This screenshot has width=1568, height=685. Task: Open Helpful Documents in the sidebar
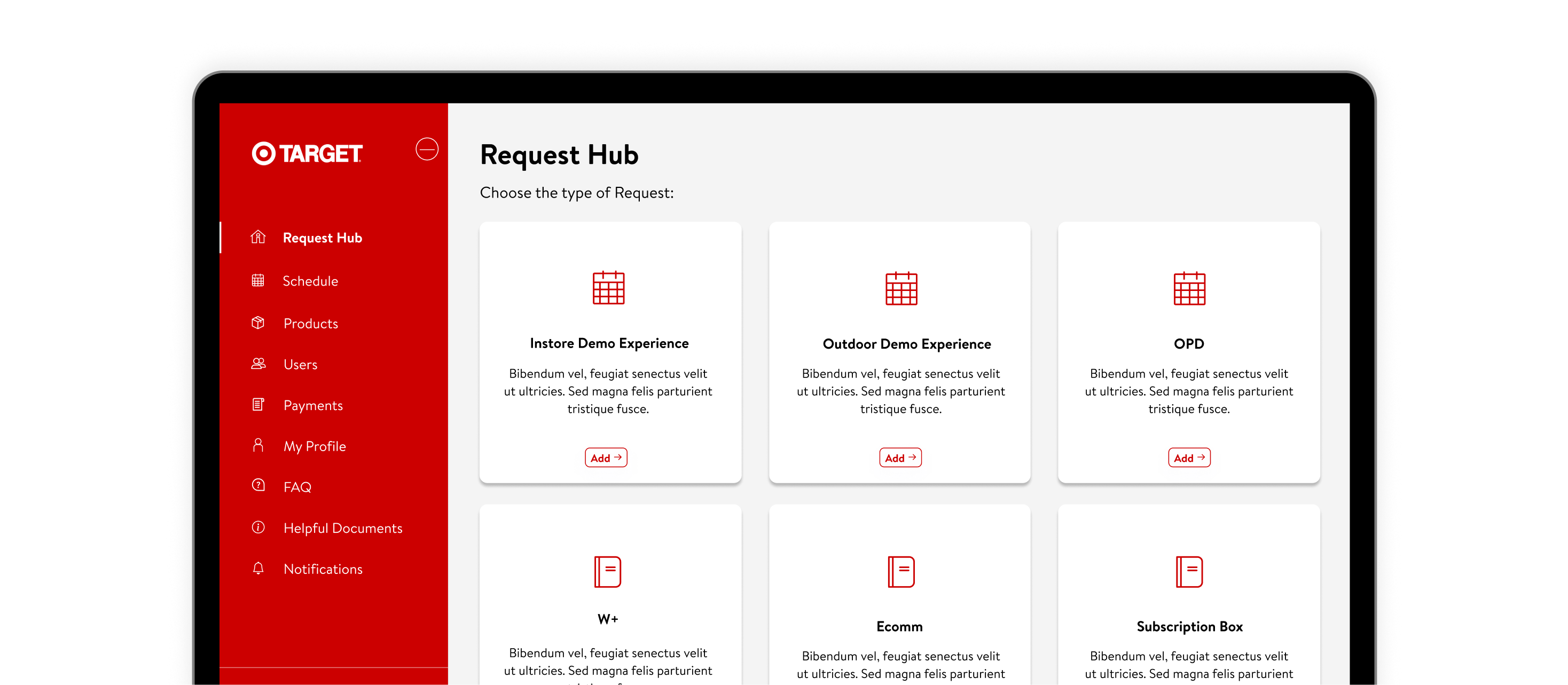click(343, 528)
